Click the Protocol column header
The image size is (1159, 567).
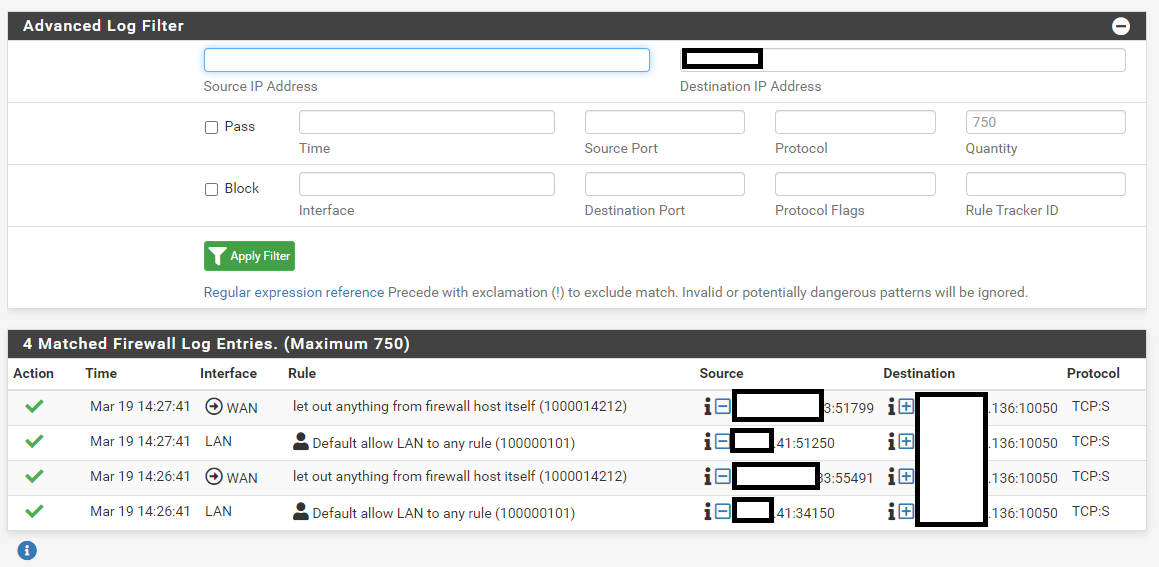pyautogui.click(x=1093, y=373)
